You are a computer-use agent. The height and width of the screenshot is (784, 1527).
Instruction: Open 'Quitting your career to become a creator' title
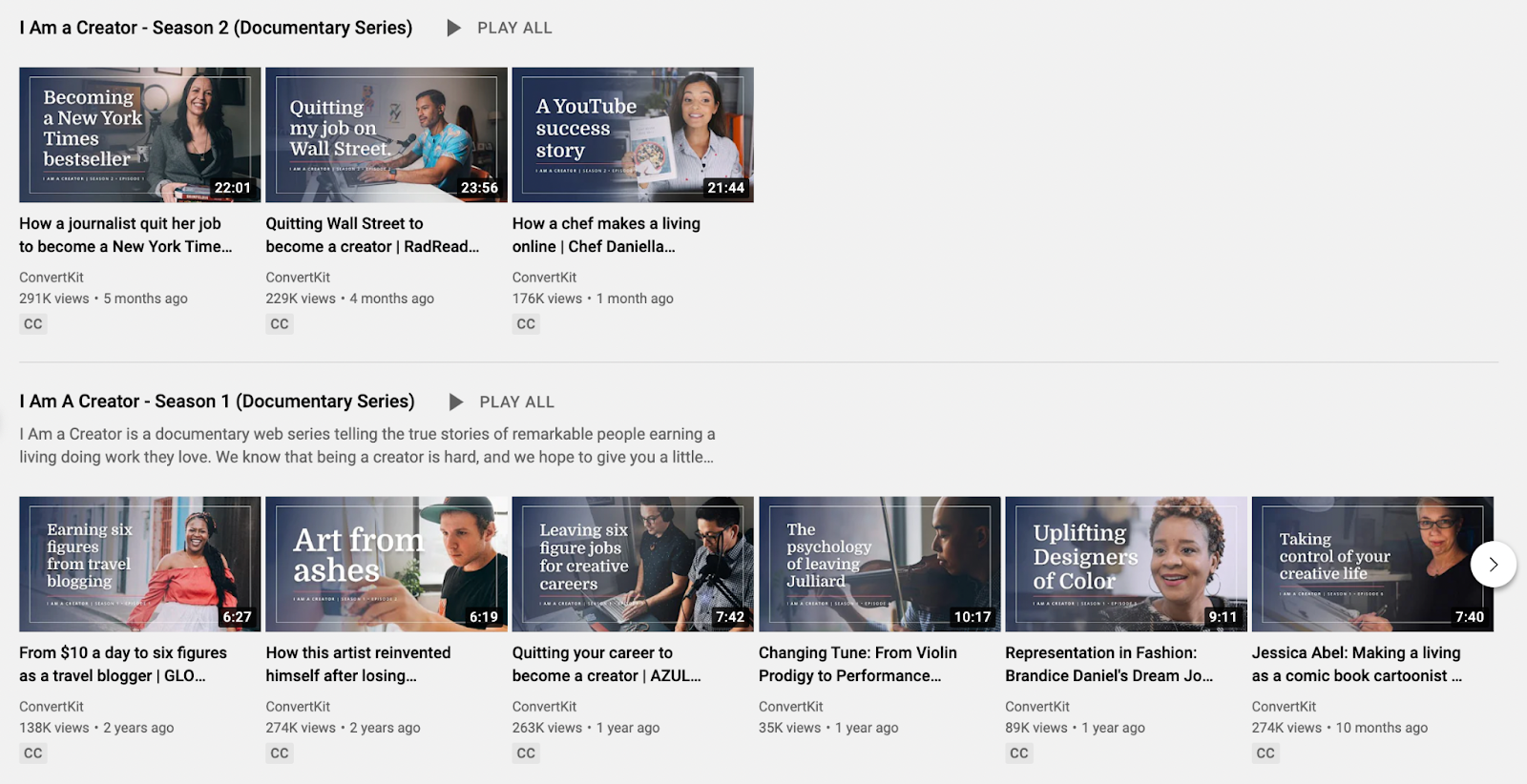pyautogui.click(x=607, y=664)
